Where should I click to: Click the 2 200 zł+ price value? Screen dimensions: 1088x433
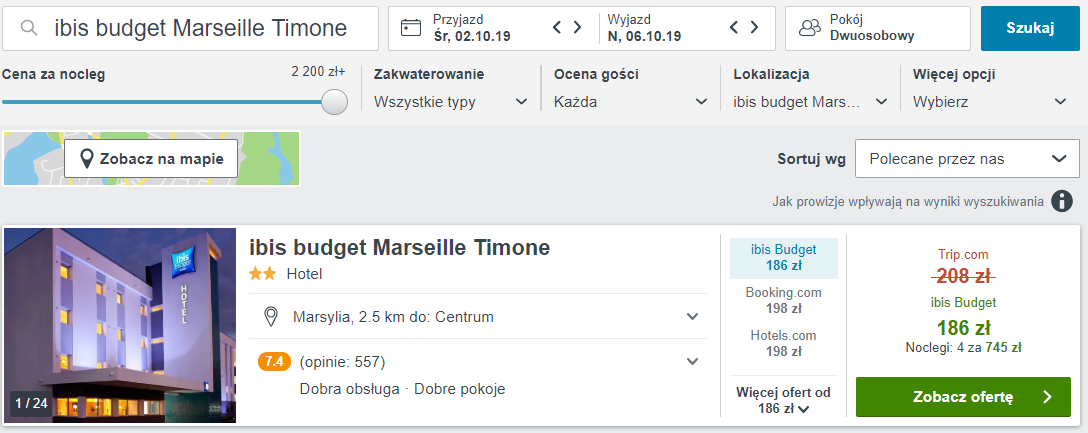pyautogui.click(x=318, y=71)
